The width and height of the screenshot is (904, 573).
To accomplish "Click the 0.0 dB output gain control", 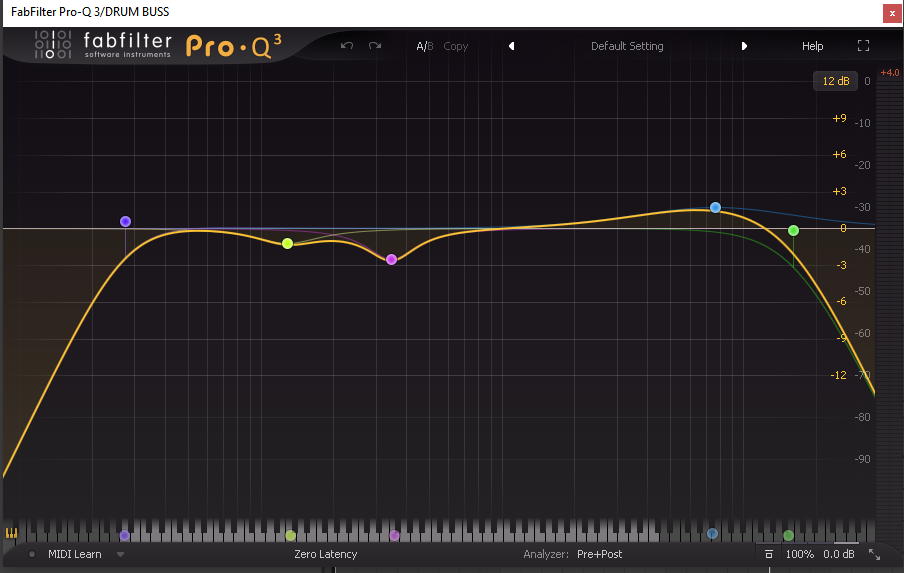I will [x=838, y=554].
